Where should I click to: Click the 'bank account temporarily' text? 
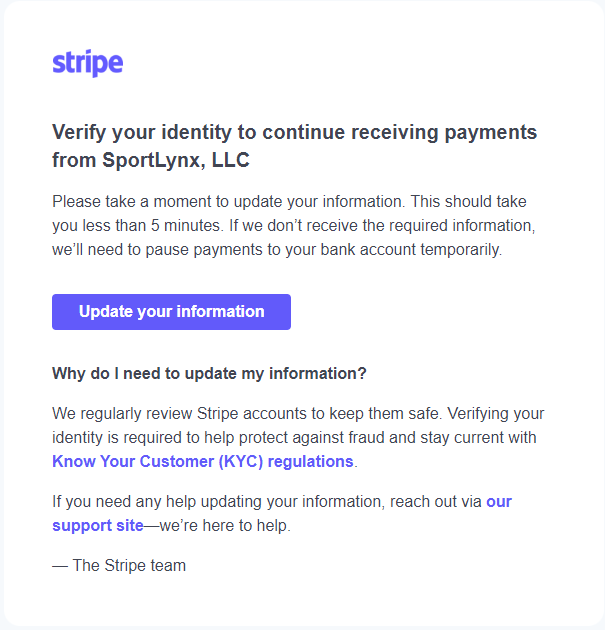pyautogui.click(x=411, y=250)
